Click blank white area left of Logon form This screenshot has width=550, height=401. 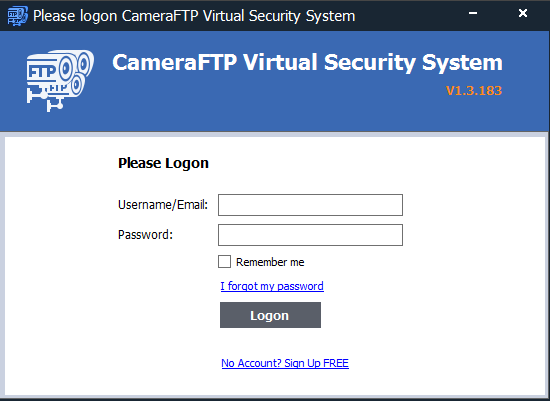click(x=60, y=267)
